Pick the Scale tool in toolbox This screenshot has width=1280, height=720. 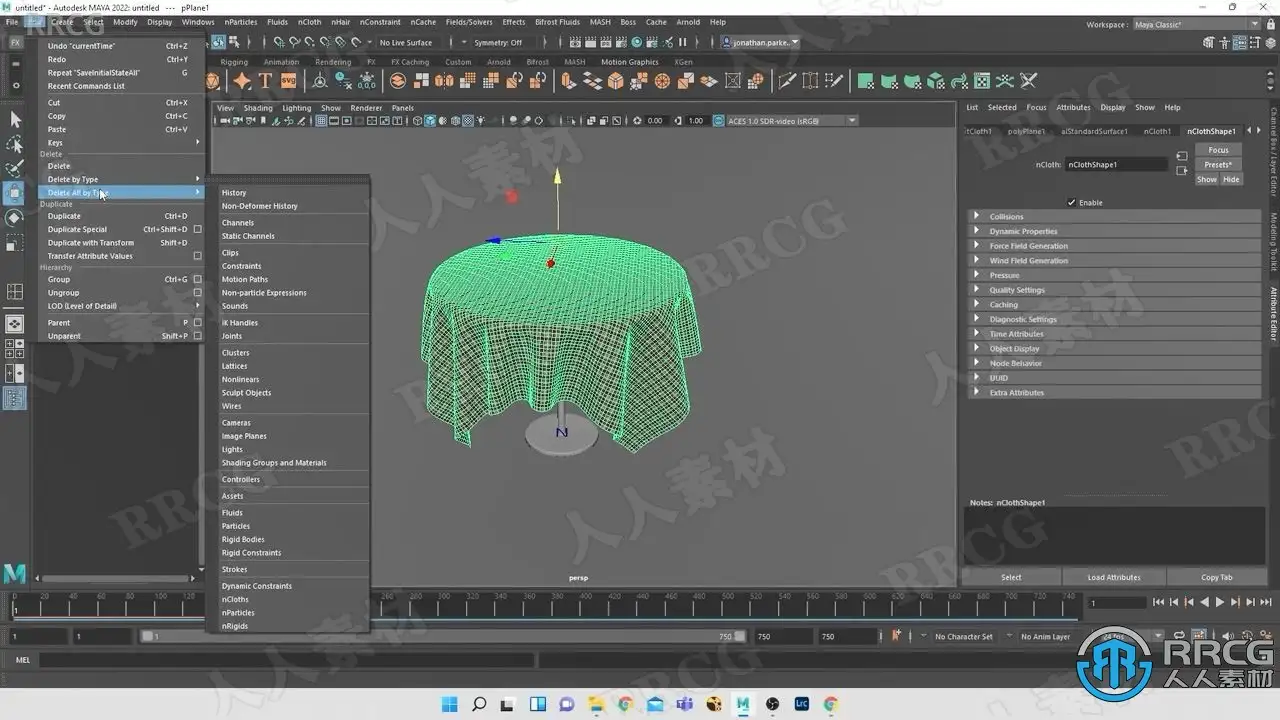pyautogui.click(x=15, y=242)
